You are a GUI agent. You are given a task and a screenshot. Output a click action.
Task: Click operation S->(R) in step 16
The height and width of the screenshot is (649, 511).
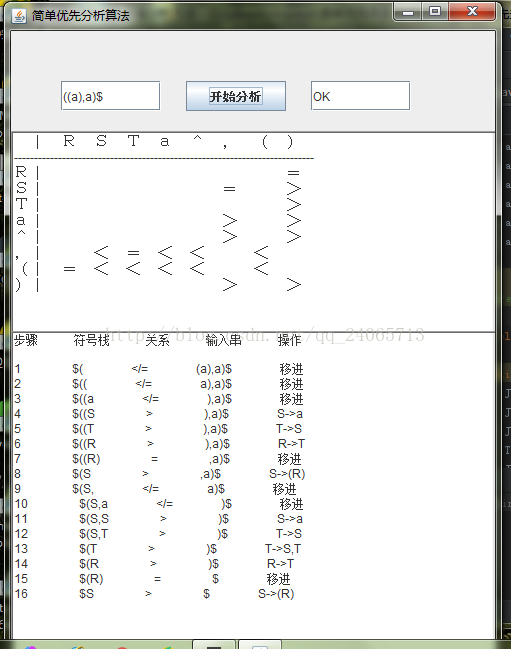(276, 594)
